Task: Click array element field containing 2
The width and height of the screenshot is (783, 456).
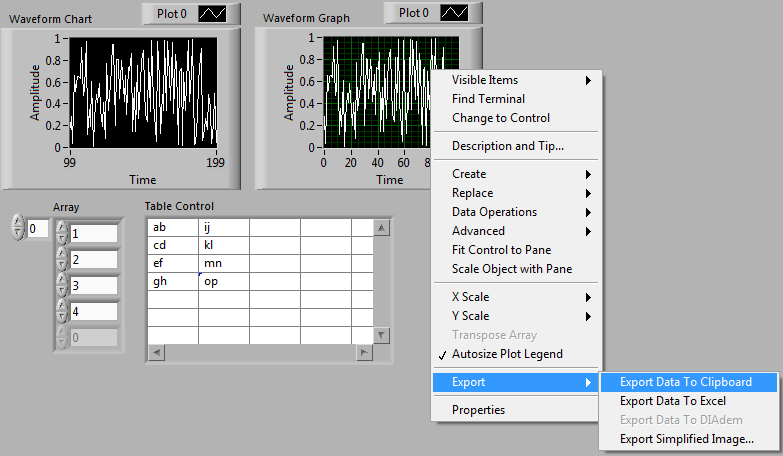Action: [x=93, y=259]
